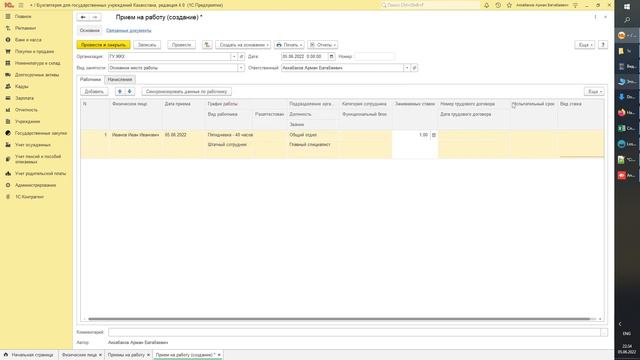The image size is (640, 360).
Task: Open the Ответственный item with the link icon
Action: [414, 68]
